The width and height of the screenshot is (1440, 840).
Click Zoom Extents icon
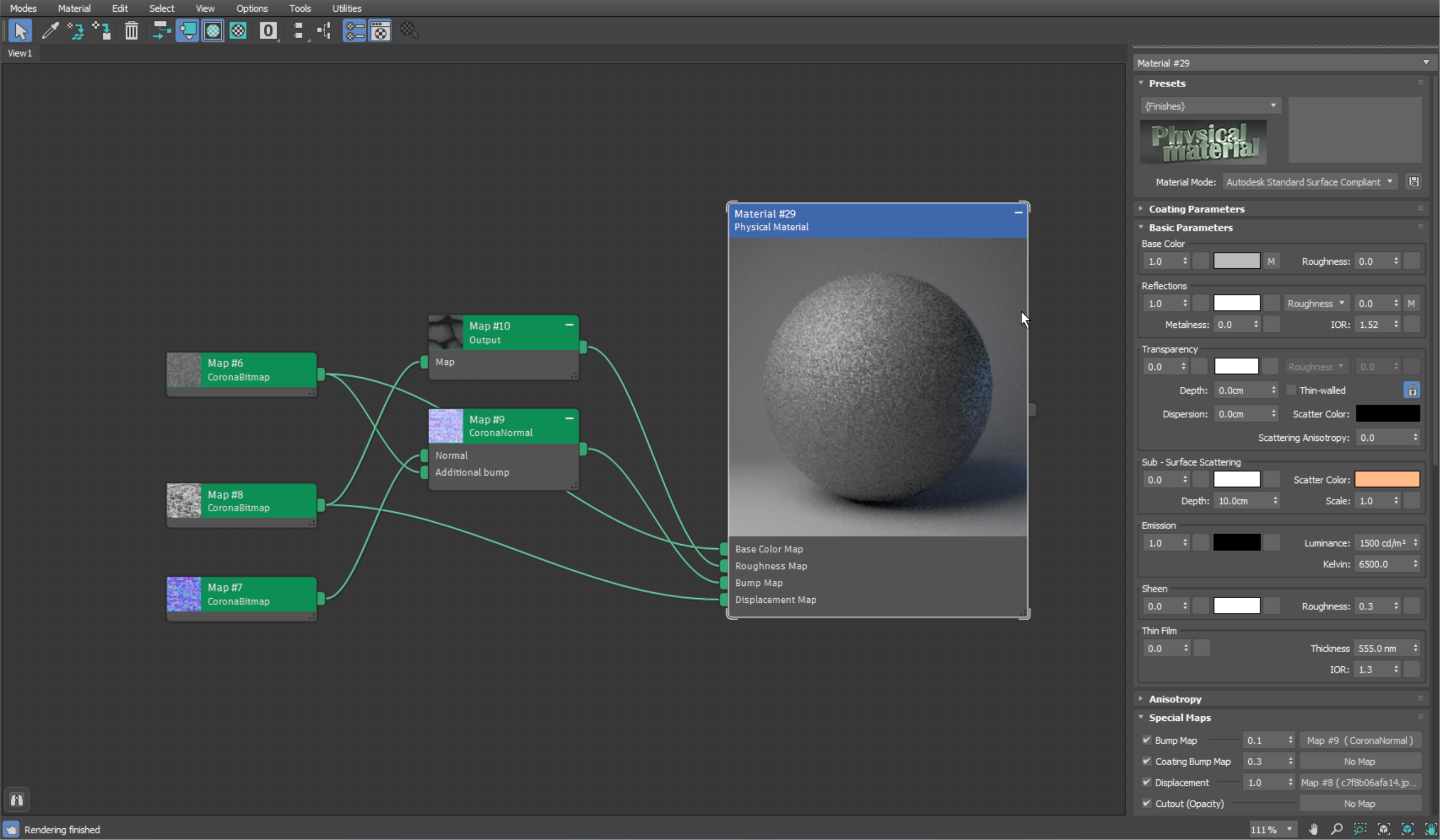1384,829
